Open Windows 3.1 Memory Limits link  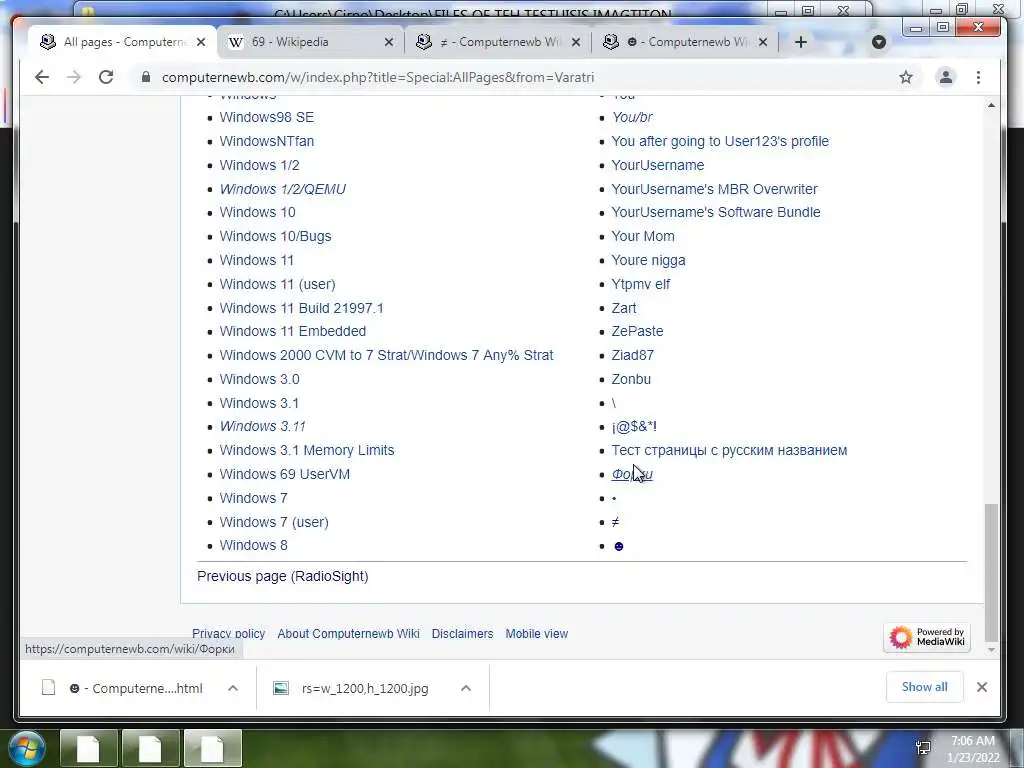tap(306, 451)
